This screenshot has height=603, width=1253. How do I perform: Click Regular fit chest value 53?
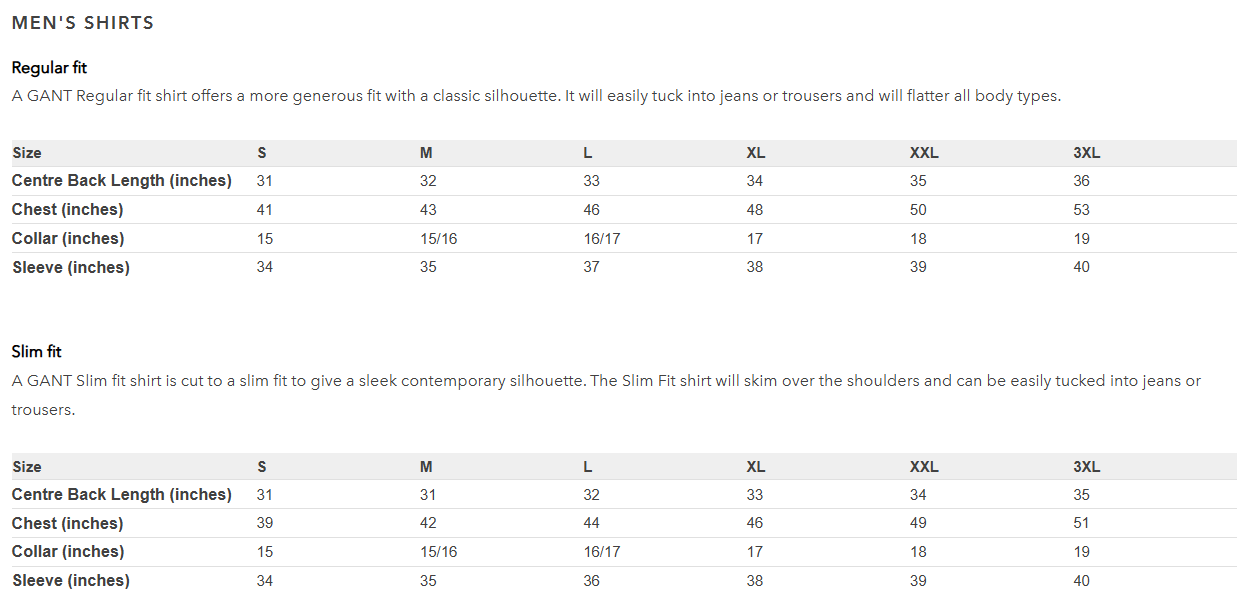[1081, 210]
